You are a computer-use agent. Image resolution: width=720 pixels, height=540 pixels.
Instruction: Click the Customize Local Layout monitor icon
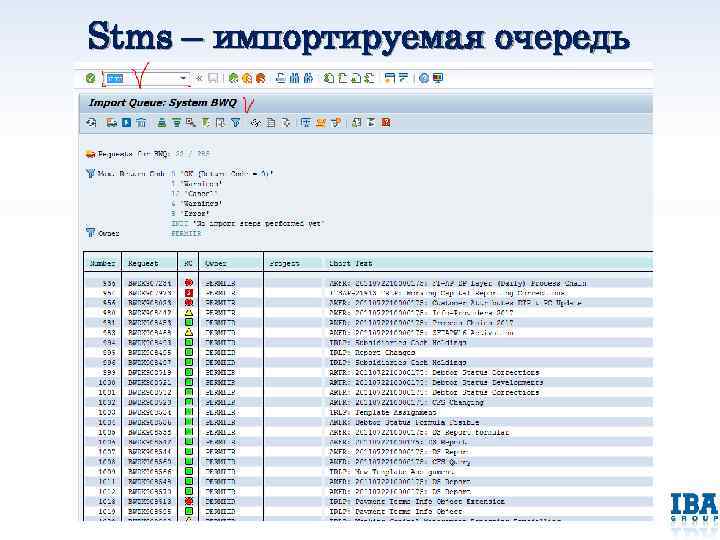point(438,78)
